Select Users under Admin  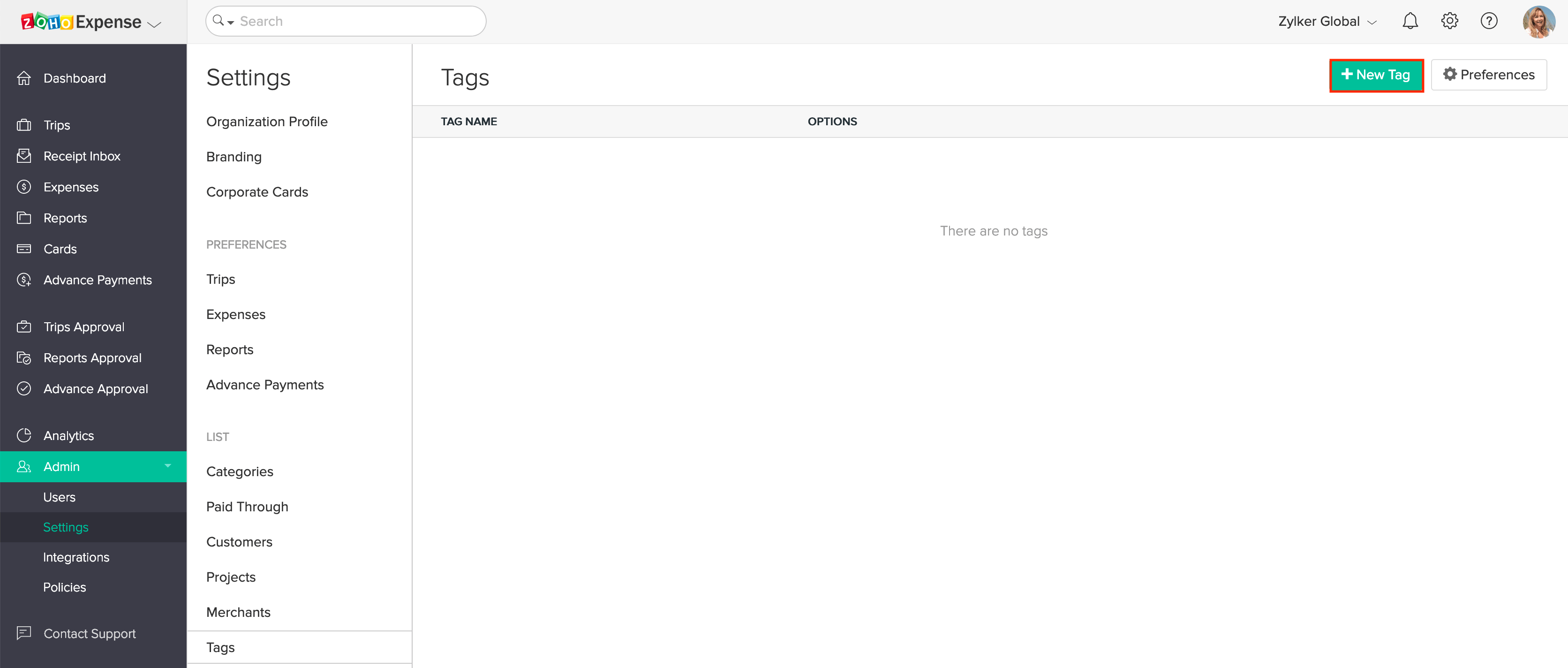coord(59,496)
